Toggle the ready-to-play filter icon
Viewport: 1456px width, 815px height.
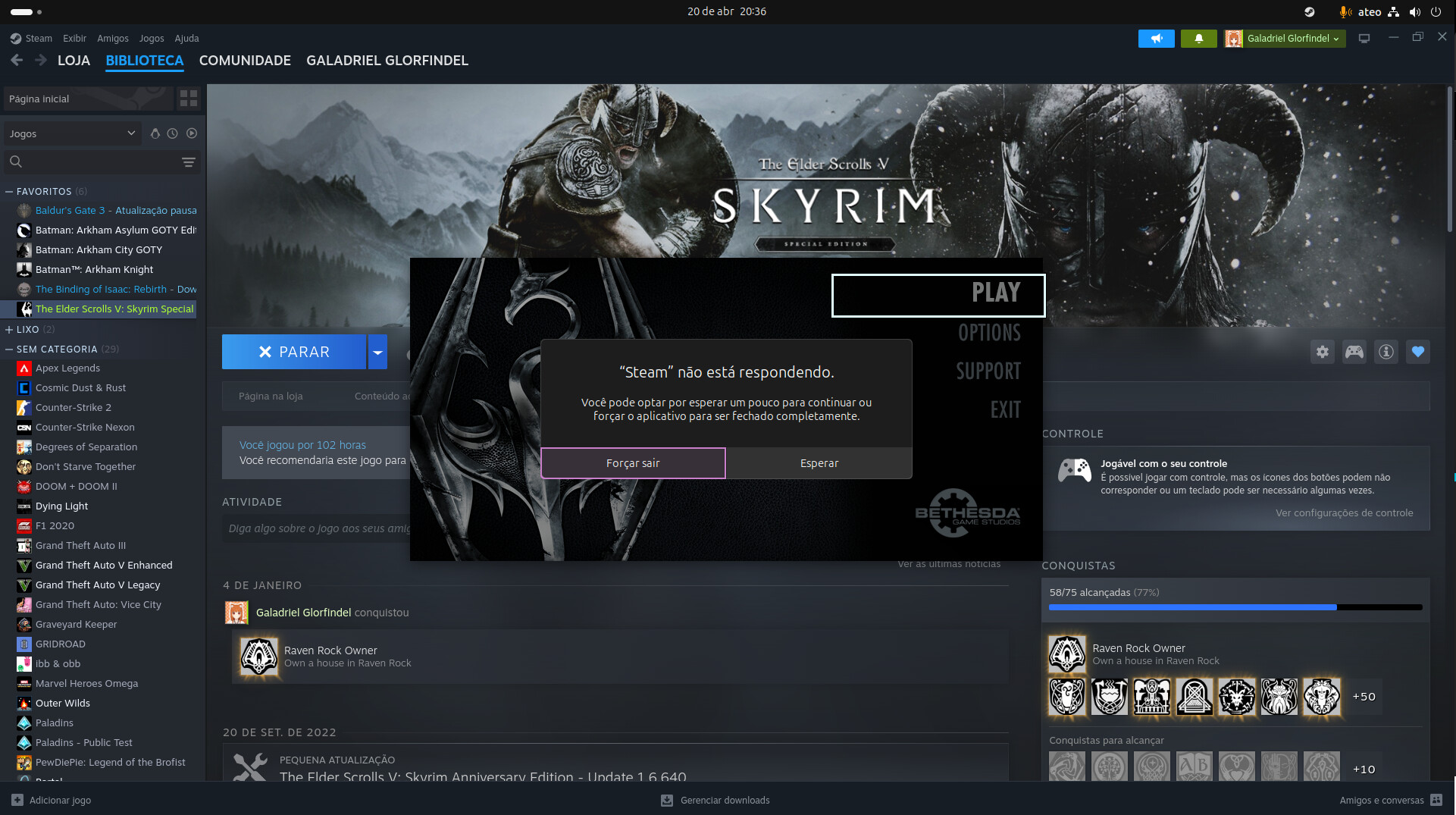pyautogui.click(x=192, y=133)
